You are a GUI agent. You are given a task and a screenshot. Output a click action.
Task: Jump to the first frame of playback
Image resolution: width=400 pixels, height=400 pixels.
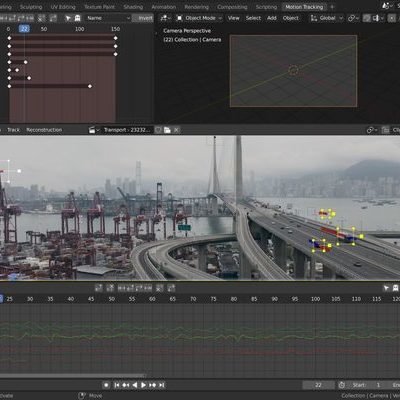116,385
